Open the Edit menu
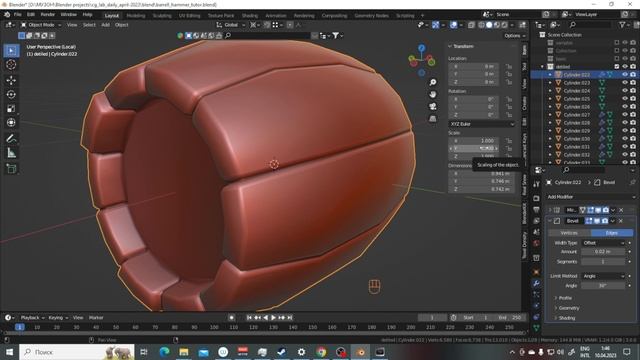Screen dimensions: 640x360 [31, 15]
